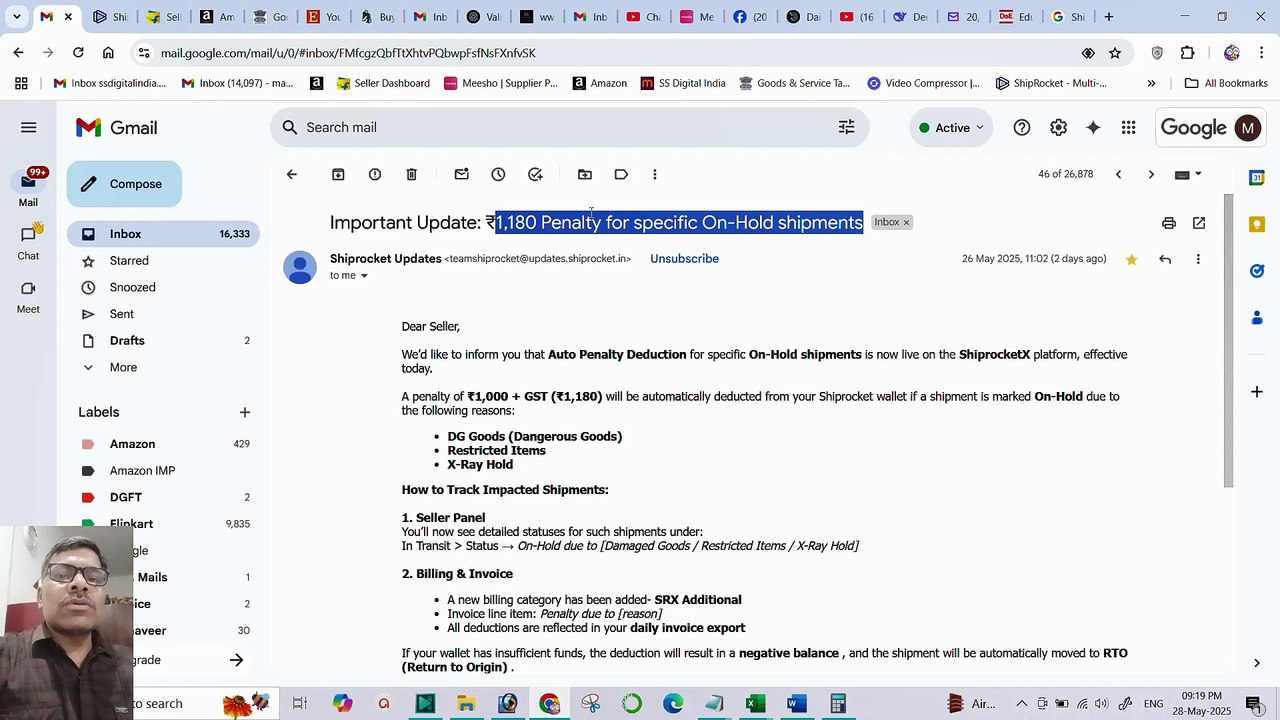Screen dimensions: 1280x720
Task: Open the Labels tag icon
Action: 621,174
